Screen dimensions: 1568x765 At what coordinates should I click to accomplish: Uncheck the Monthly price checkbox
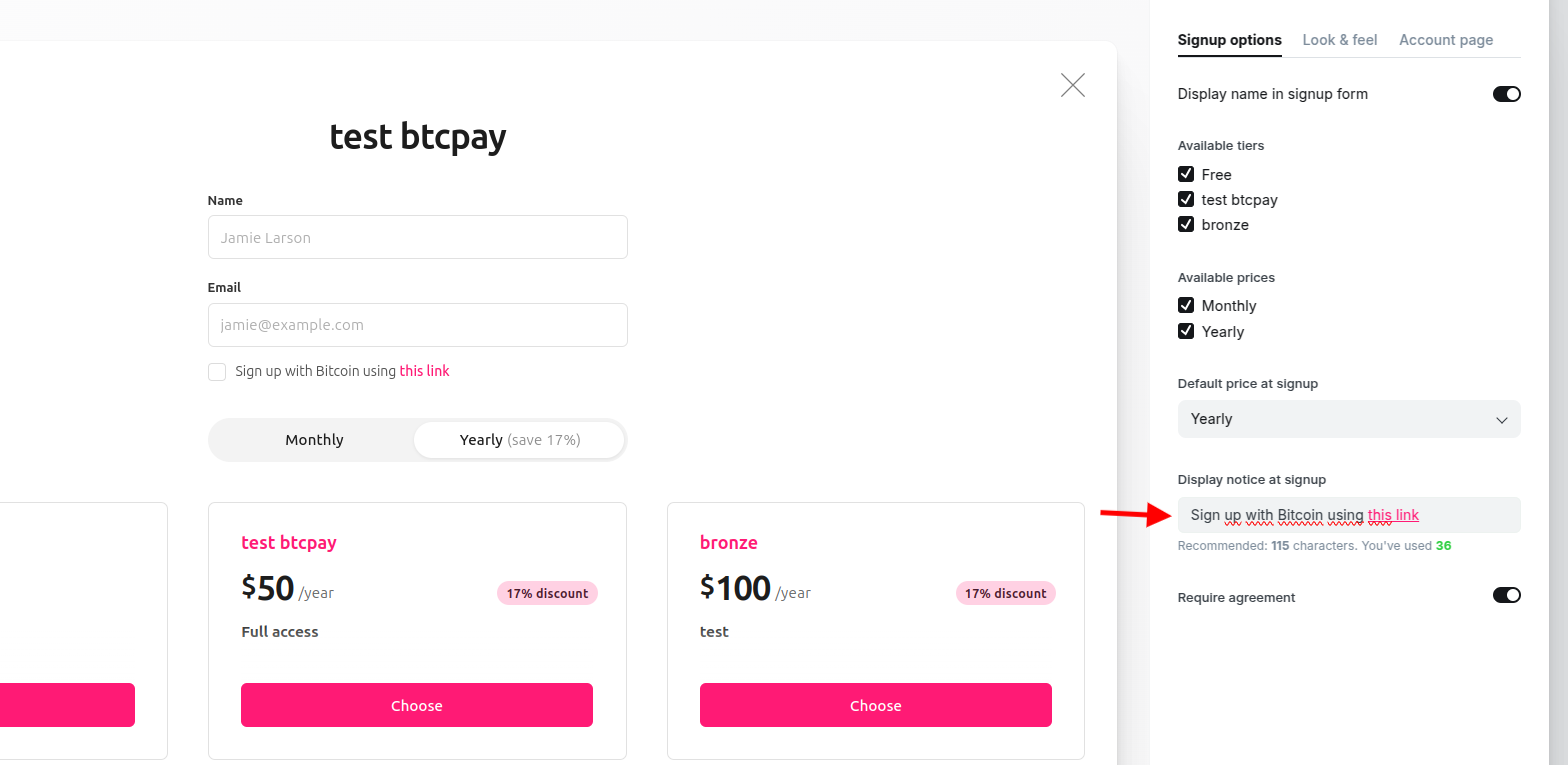tap(1185, 305)
